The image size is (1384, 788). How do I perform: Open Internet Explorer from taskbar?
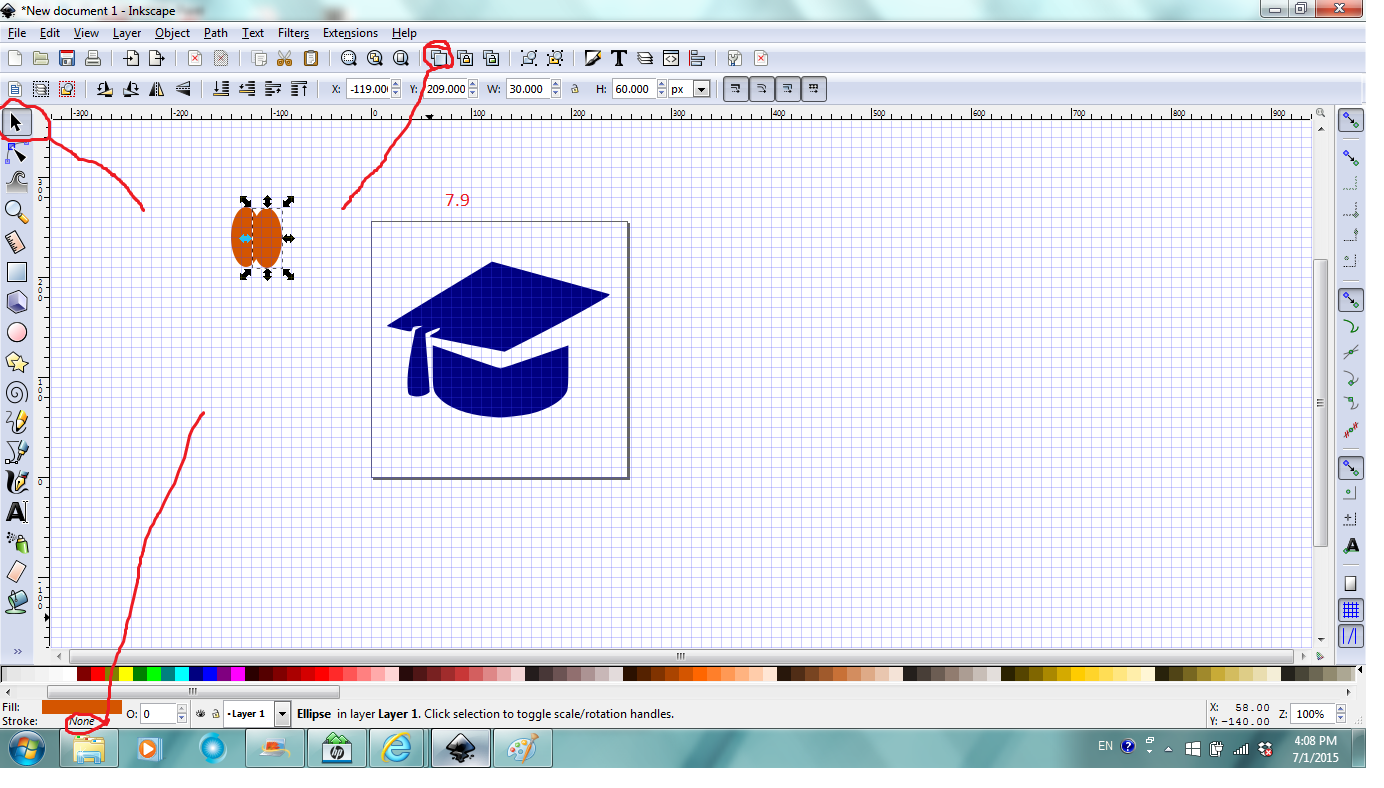[398, 748]
